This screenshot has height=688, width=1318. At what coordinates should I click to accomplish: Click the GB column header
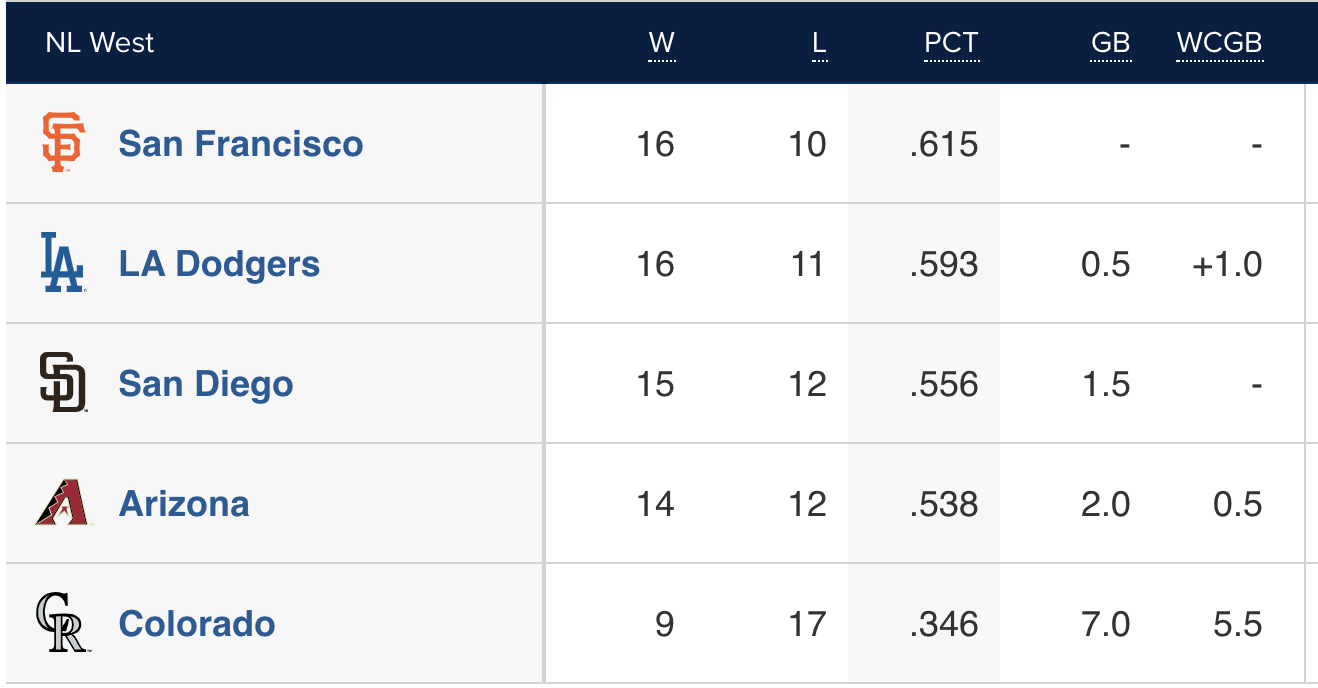[1110, 43]
